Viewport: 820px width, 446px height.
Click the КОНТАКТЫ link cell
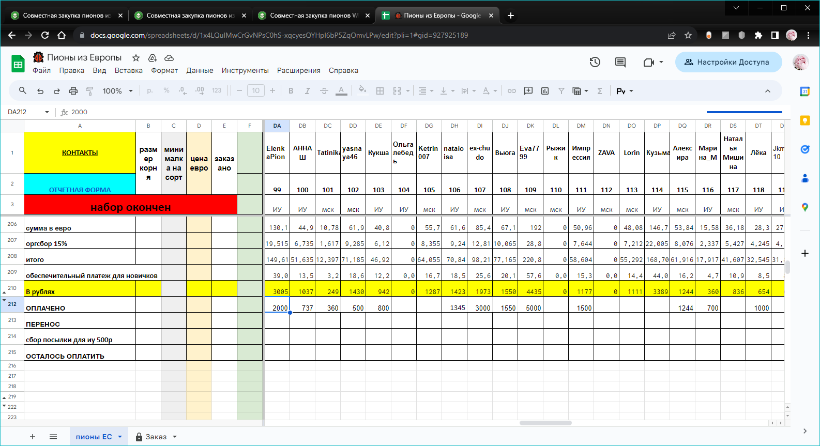point(80,153)
